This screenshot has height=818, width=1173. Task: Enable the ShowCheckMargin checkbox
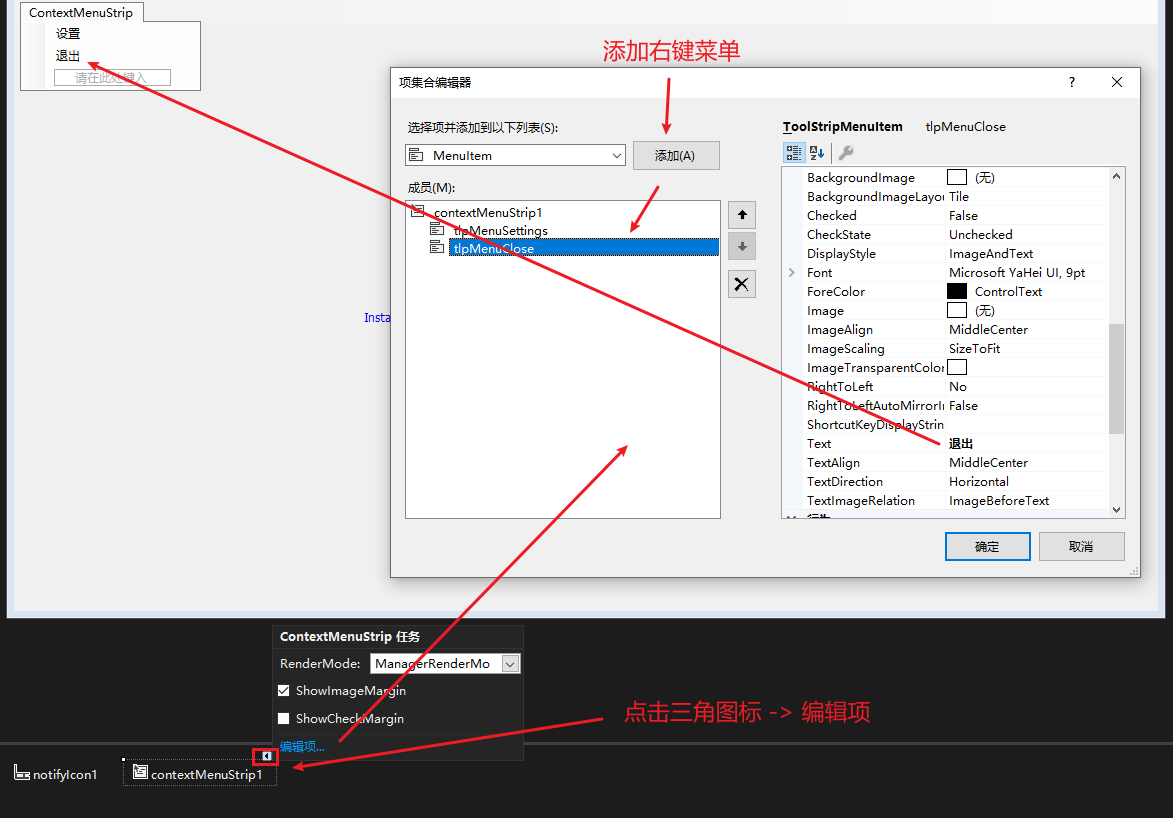tap(285, 718)
